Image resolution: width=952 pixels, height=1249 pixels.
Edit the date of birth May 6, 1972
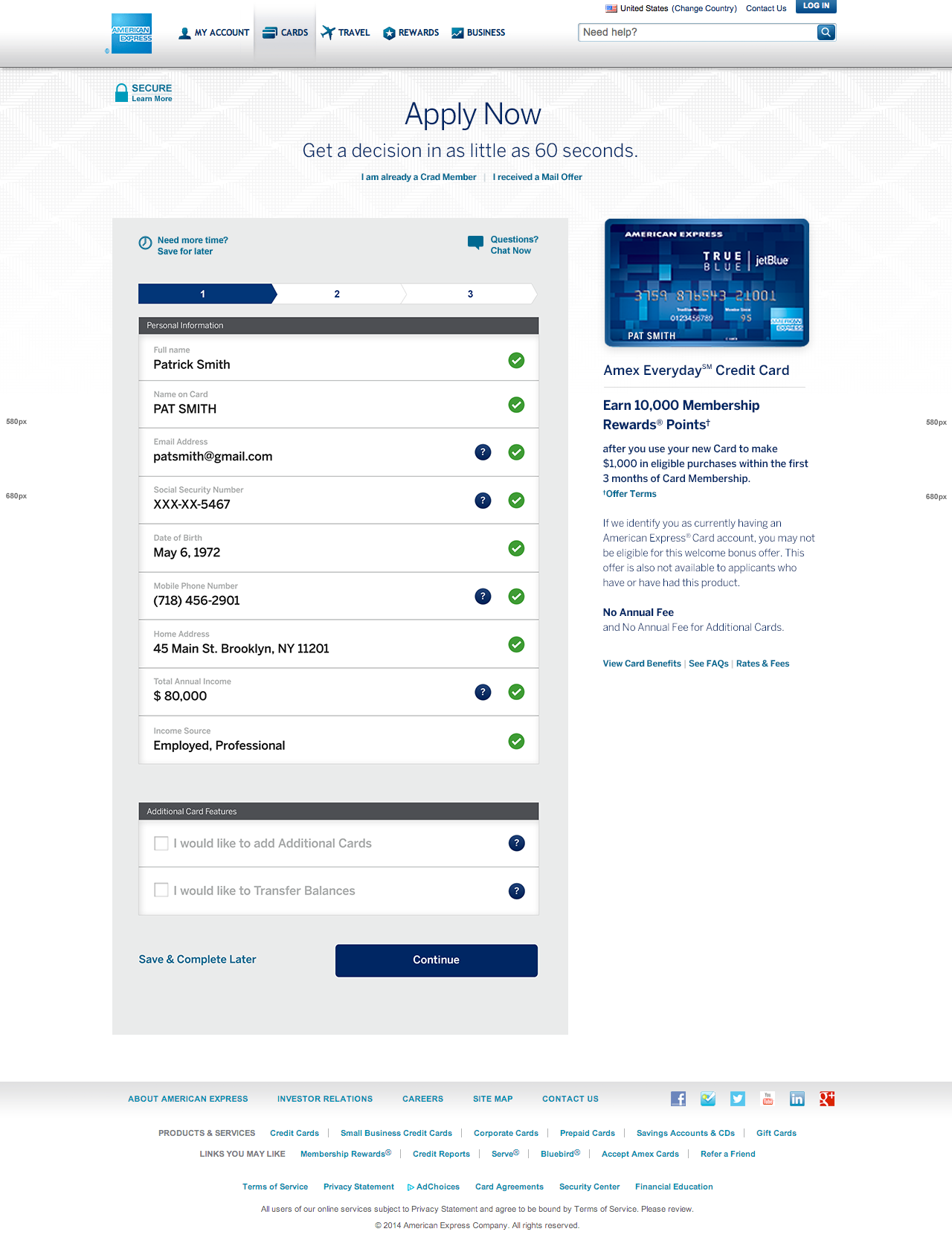[338, 548]
